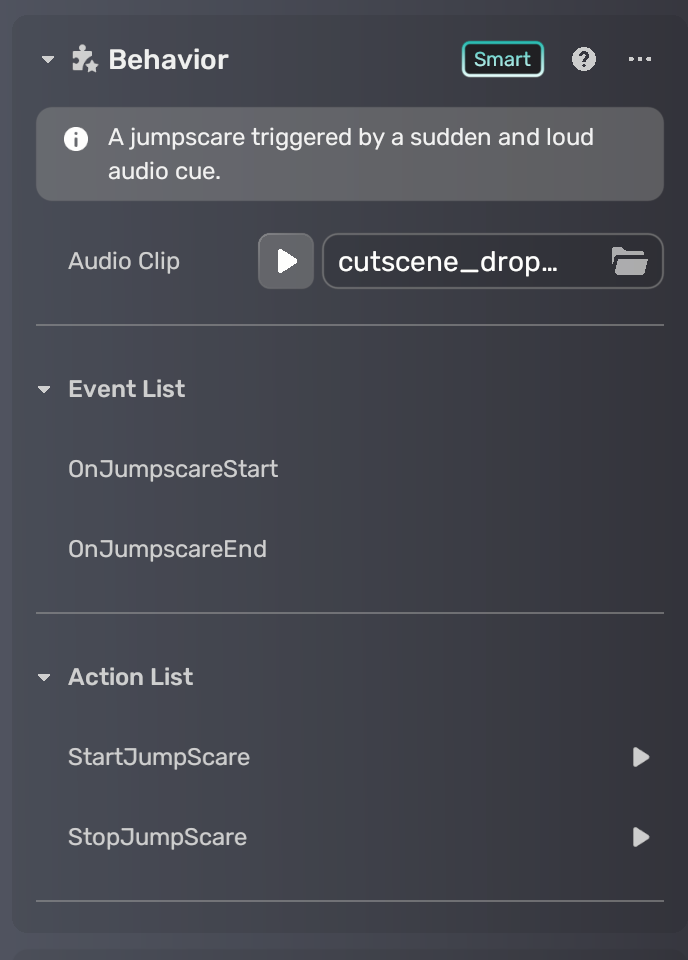Select the OnJumpscareEnd event
This screenshot has width=688, height=960.
click(167, 549)
